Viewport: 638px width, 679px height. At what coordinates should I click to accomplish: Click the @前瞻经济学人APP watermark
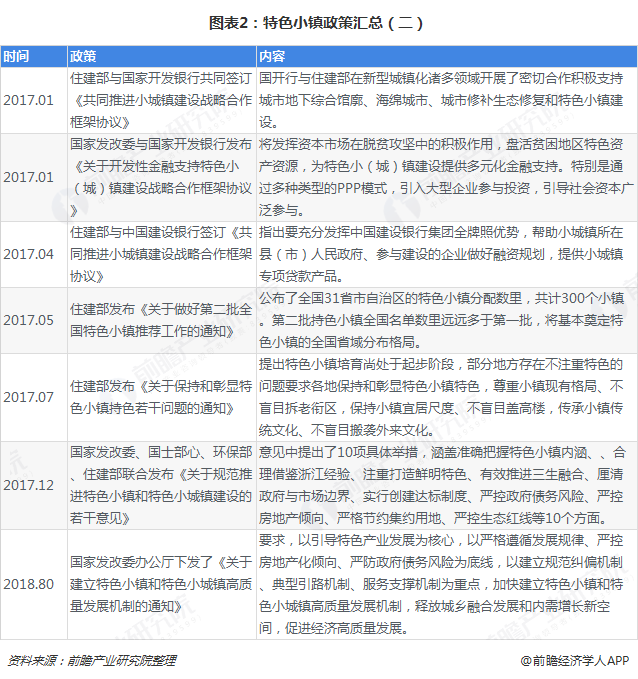point(573,661)
